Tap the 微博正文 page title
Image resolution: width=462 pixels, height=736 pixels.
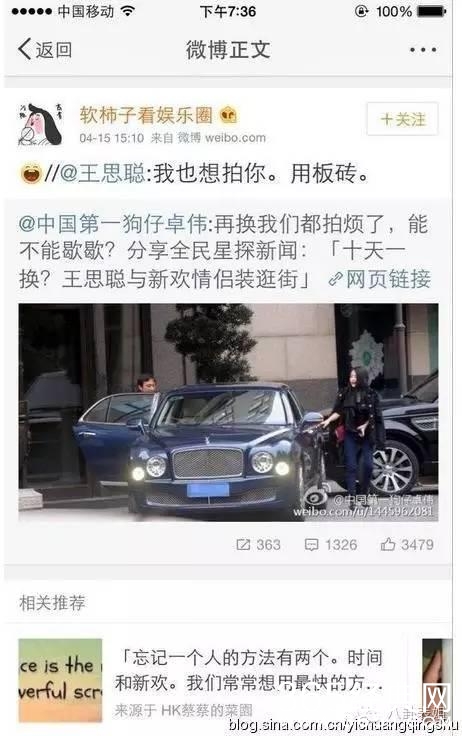(x=228, y=49)
